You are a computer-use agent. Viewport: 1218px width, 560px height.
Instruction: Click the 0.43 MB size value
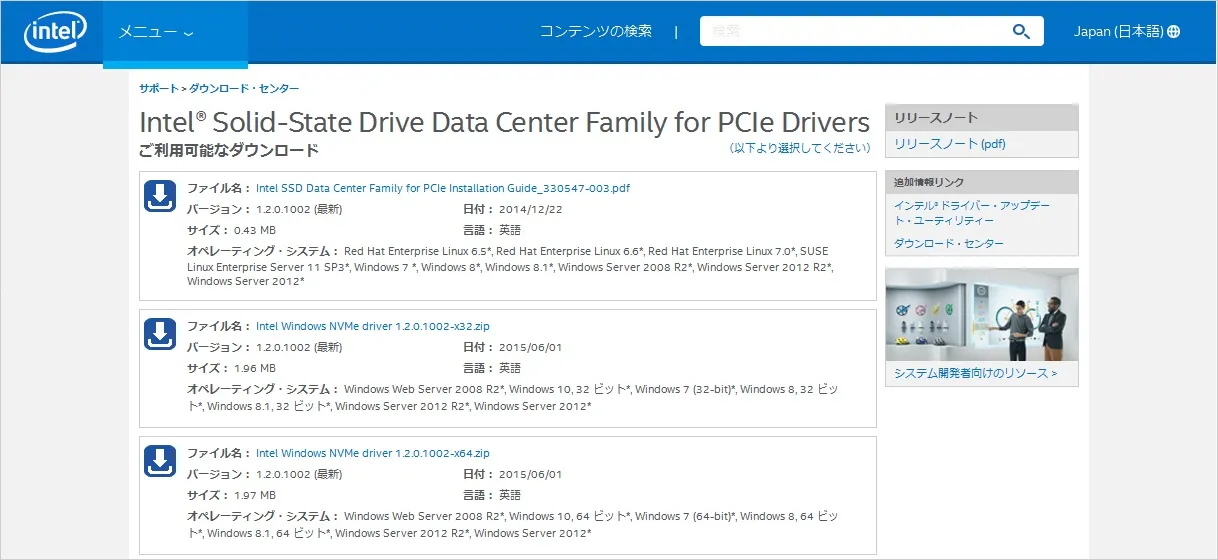(x=254, y=230)
